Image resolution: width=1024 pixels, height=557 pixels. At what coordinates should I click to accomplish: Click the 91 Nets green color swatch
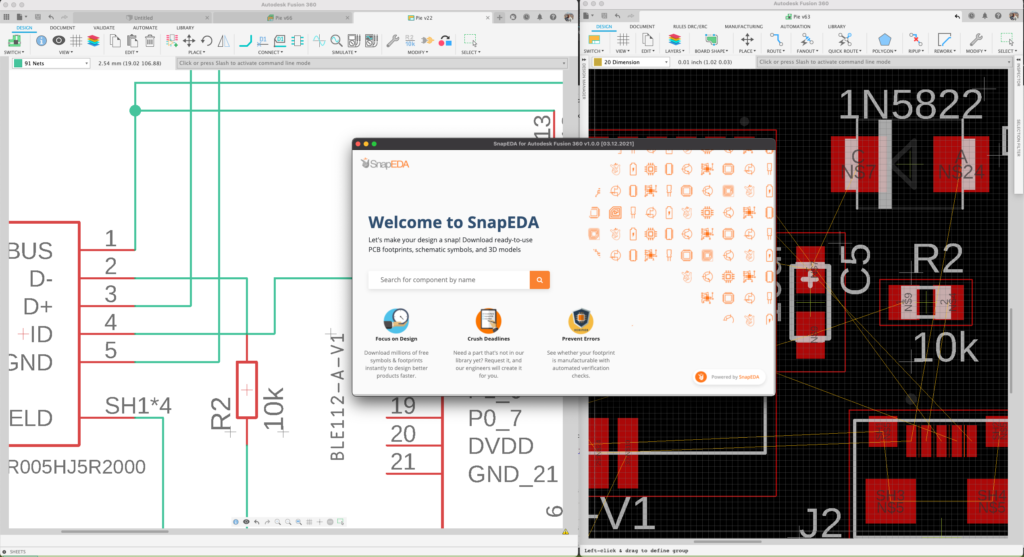[x=18, y=63]
